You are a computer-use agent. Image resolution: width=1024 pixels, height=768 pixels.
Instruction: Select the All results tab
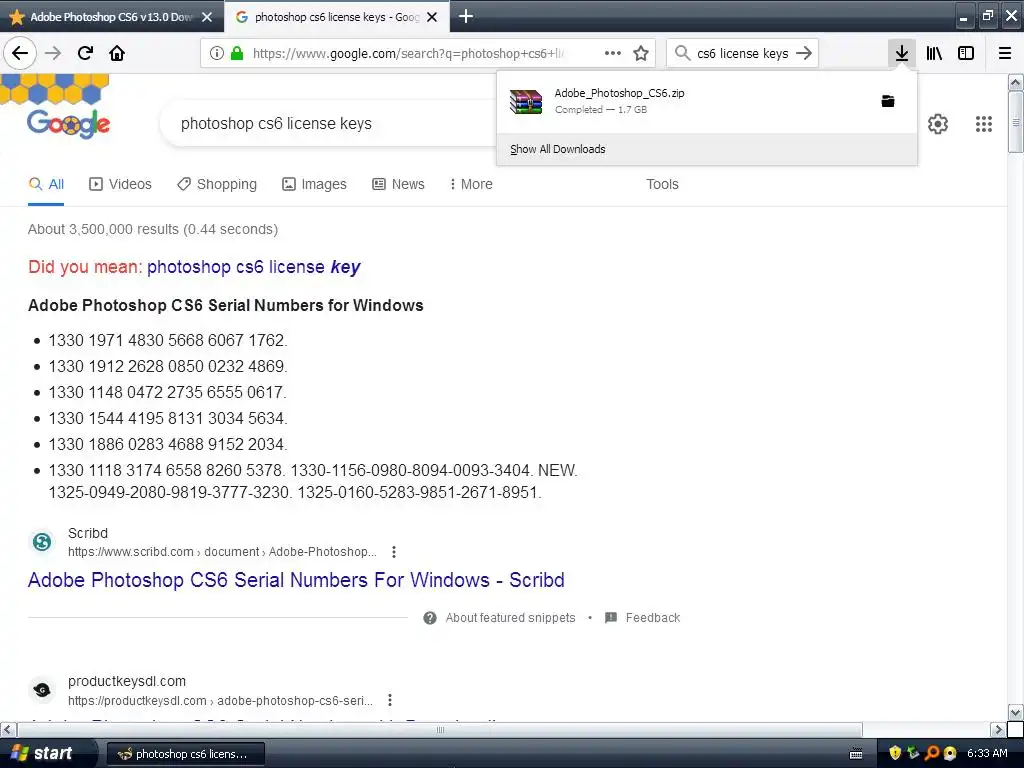pyautogui.click(x=46, y=184)
